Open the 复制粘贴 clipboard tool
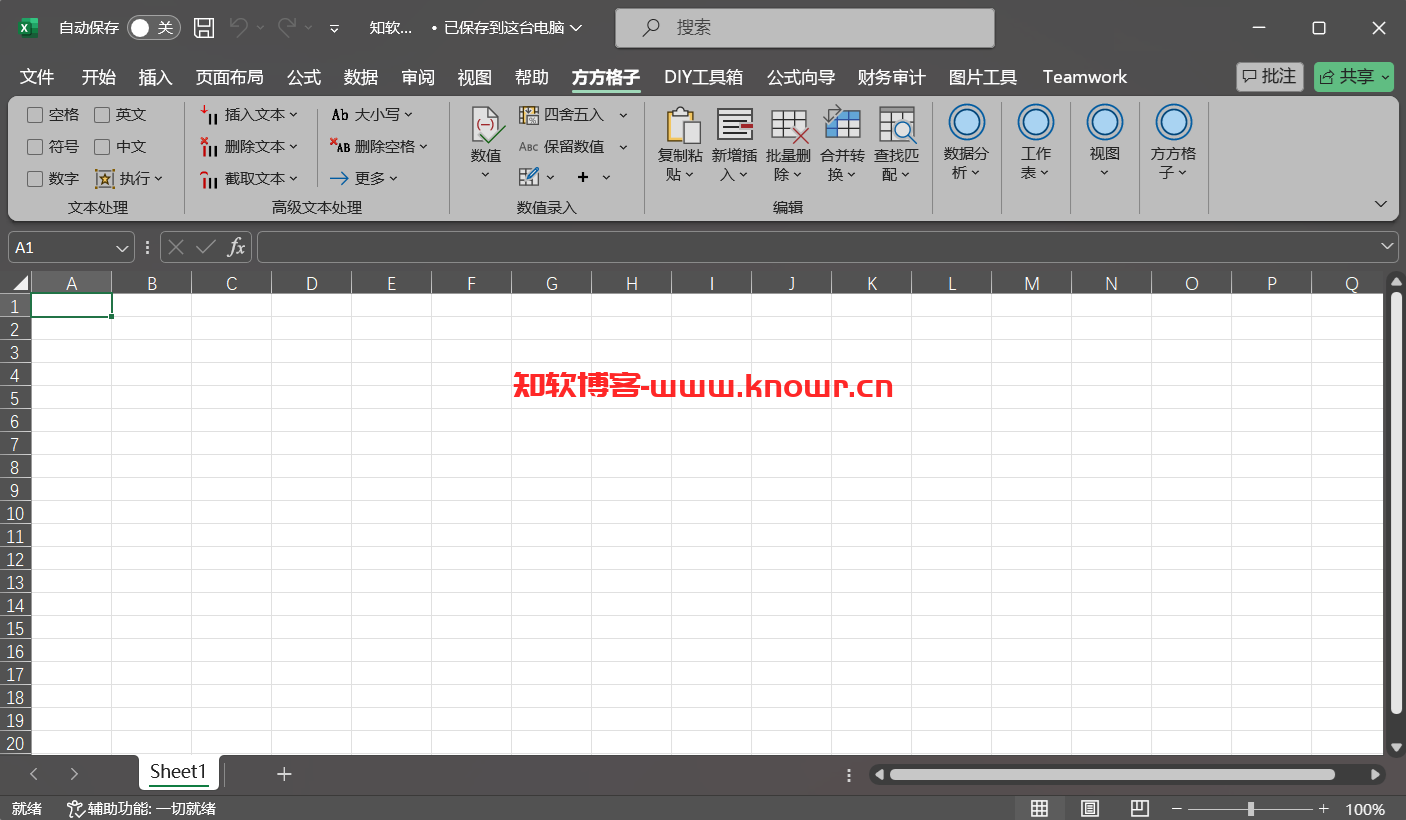1406x820 pixels. pyautogui.click(x=680, y=145)
